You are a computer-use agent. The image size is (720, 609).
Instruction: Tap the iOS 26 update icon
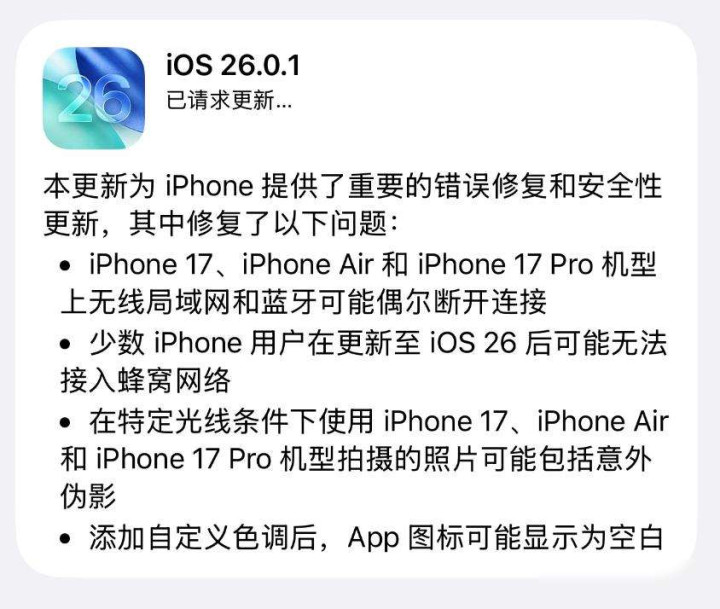click(x=94, y=98)
